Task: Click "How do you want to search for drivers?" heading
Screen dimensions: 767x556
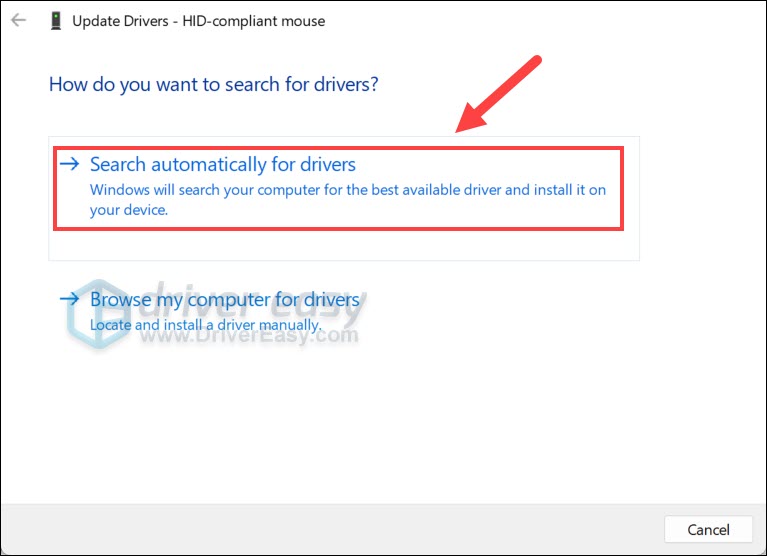Action: tap(214, 85)
